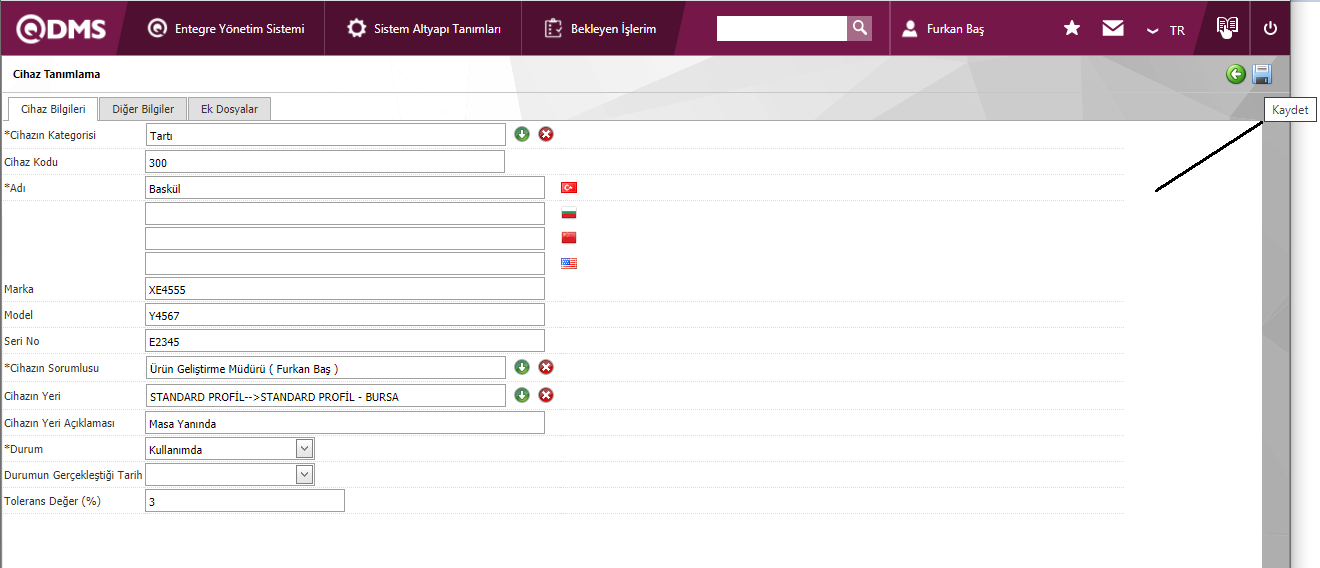
Task: Open the help book icon
Action: coord(1227,27)
